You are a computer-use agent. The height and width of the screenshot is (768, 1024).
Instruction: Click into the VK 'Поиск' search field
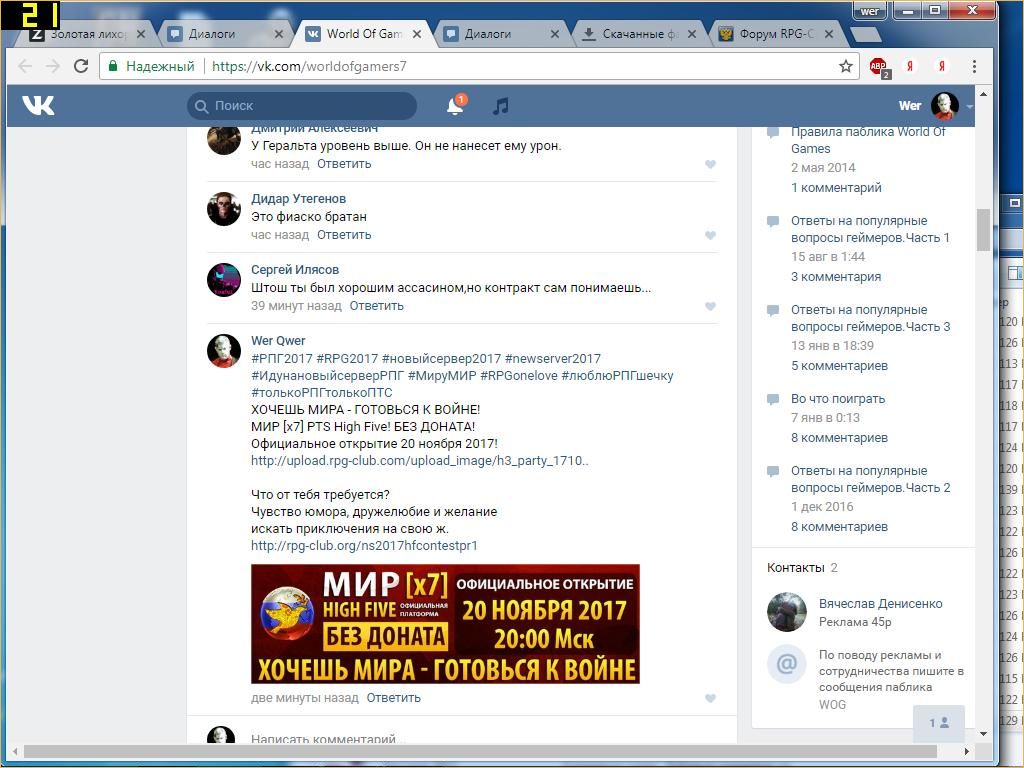coord(302,106)
